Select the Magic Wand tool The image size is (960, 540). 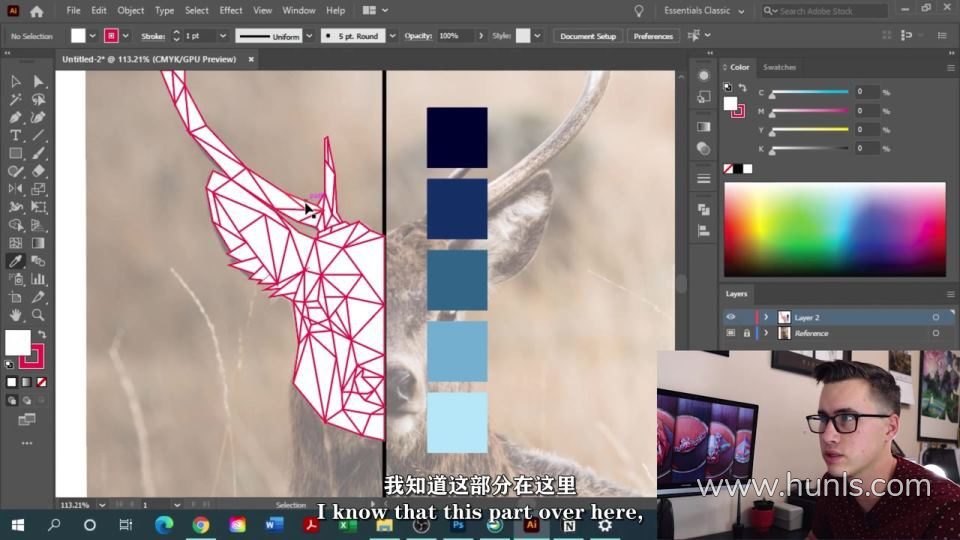coord(16,99)
